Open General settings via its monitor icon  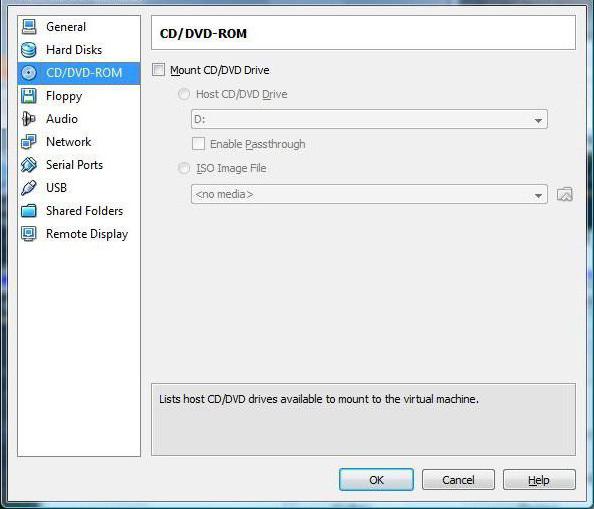tap(29, 27)
